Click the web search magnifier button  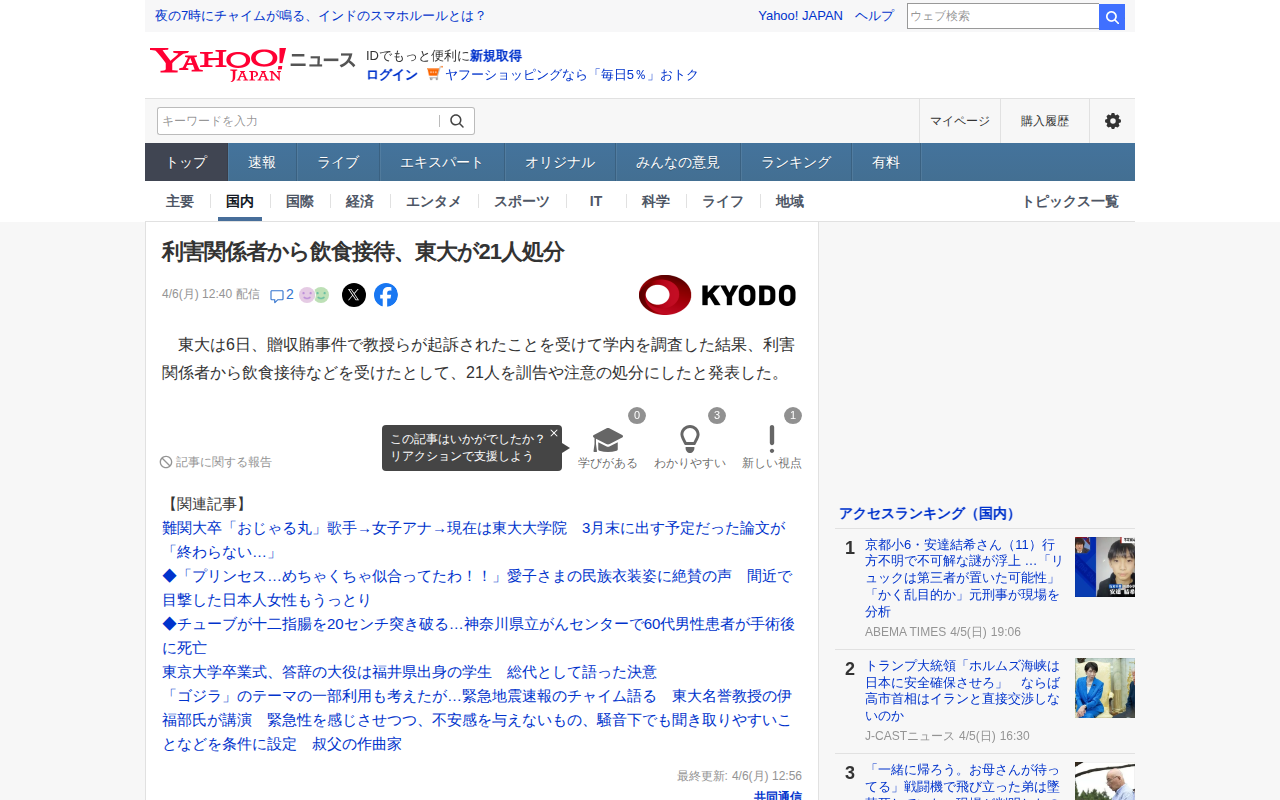click(x=1111, y=17)
